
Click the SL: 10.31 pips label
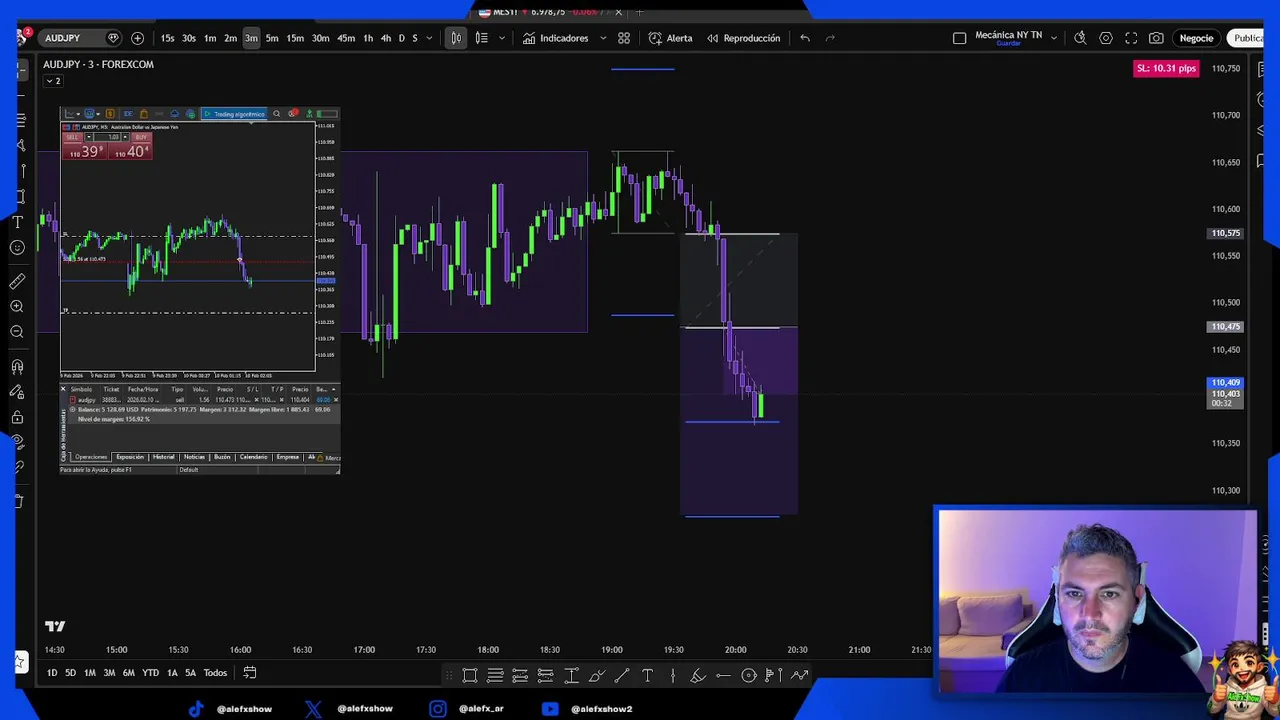(1166, 68)
